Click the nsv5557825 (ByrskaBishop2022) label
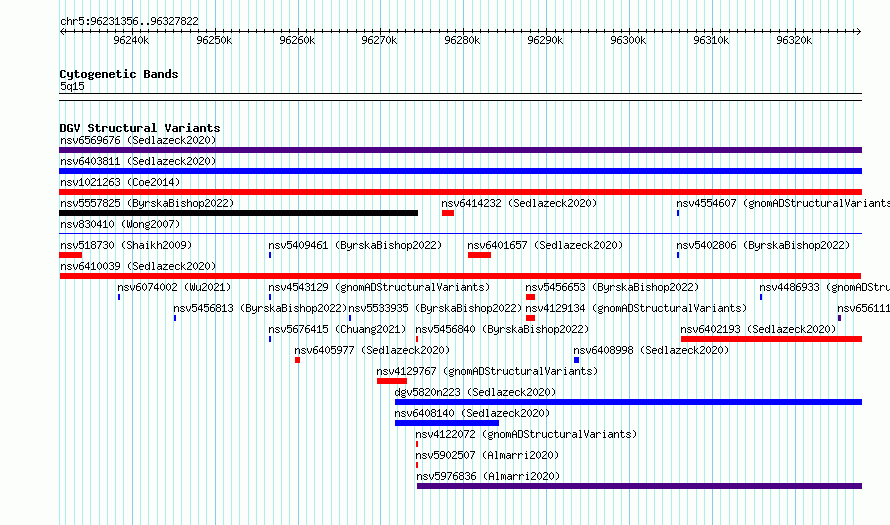Screen dimensions: 890x525 point(147,203)
